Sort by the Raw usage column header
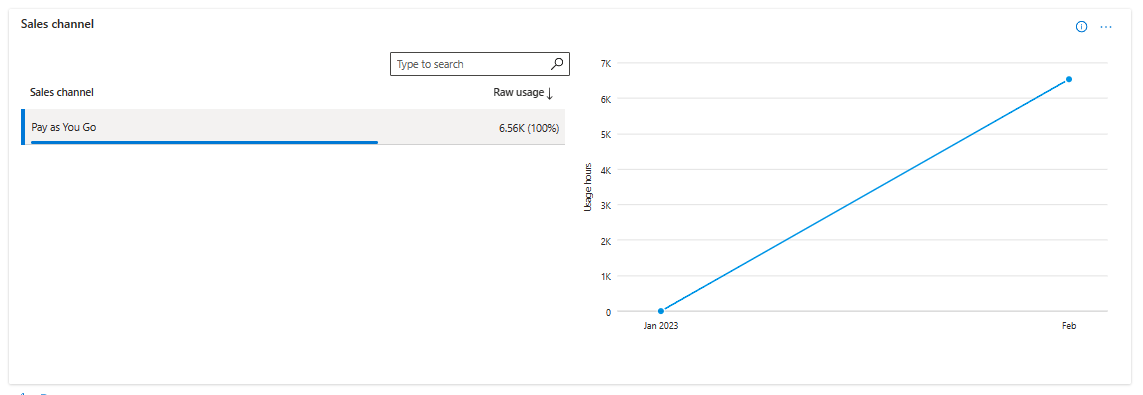The width and height of the screenshot is (1143, 395). point(518,93)
